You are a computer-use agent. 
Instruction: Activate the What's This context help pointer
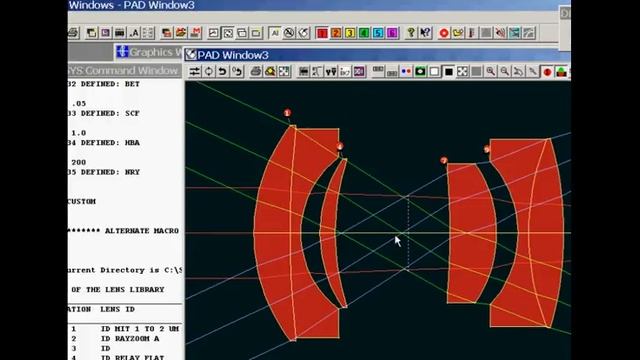tap(425, 33)
